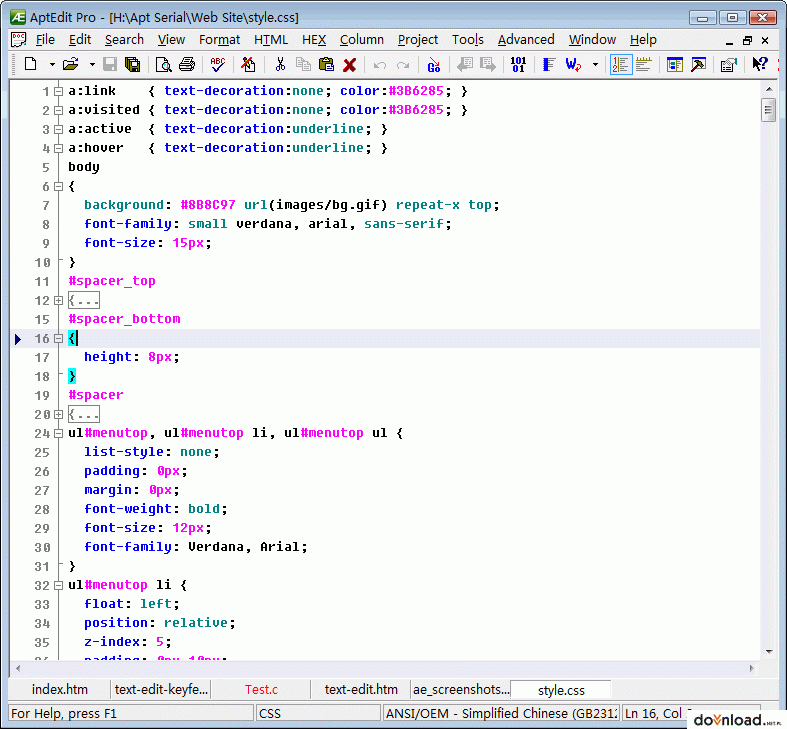Open the Advanced menu

click(526, 40)
